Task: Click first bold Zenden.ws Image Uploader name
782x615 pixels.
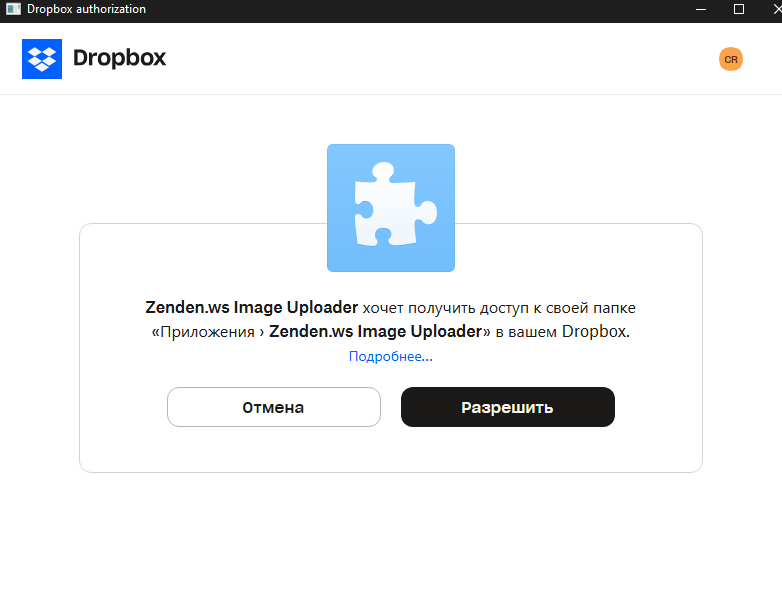Action: pos(252,307)
